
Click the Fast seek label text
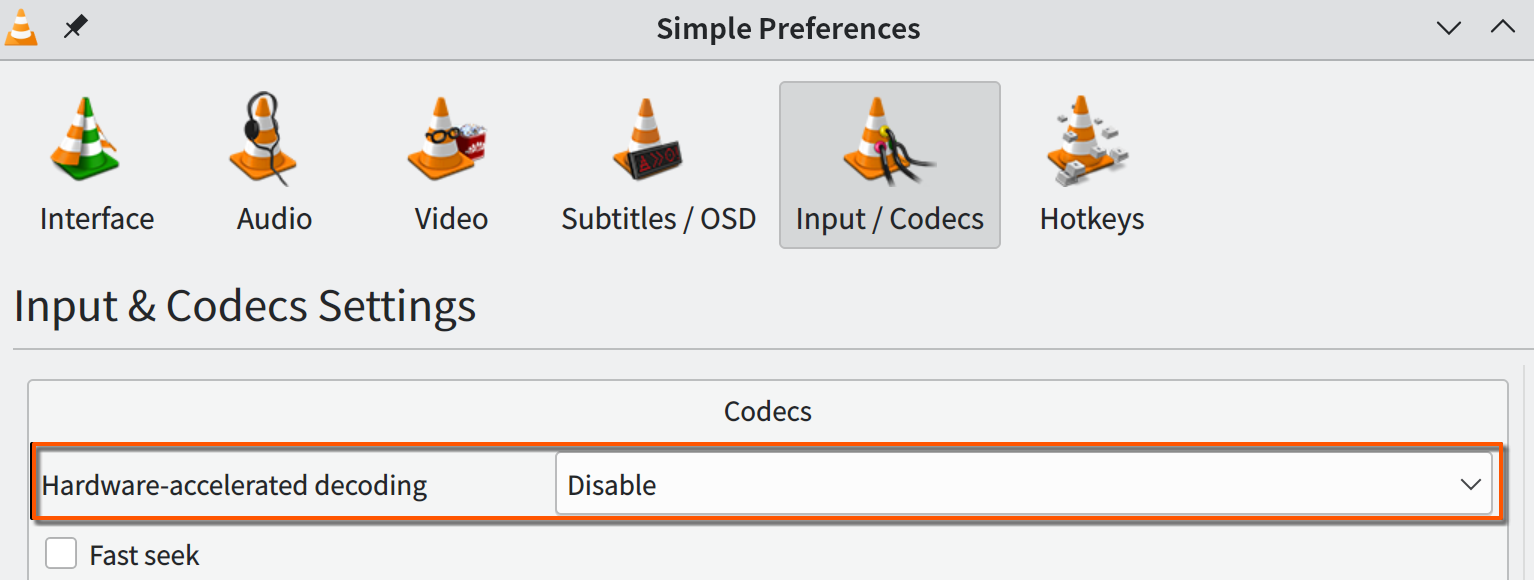pyautogui.click(x=145, y=556)
